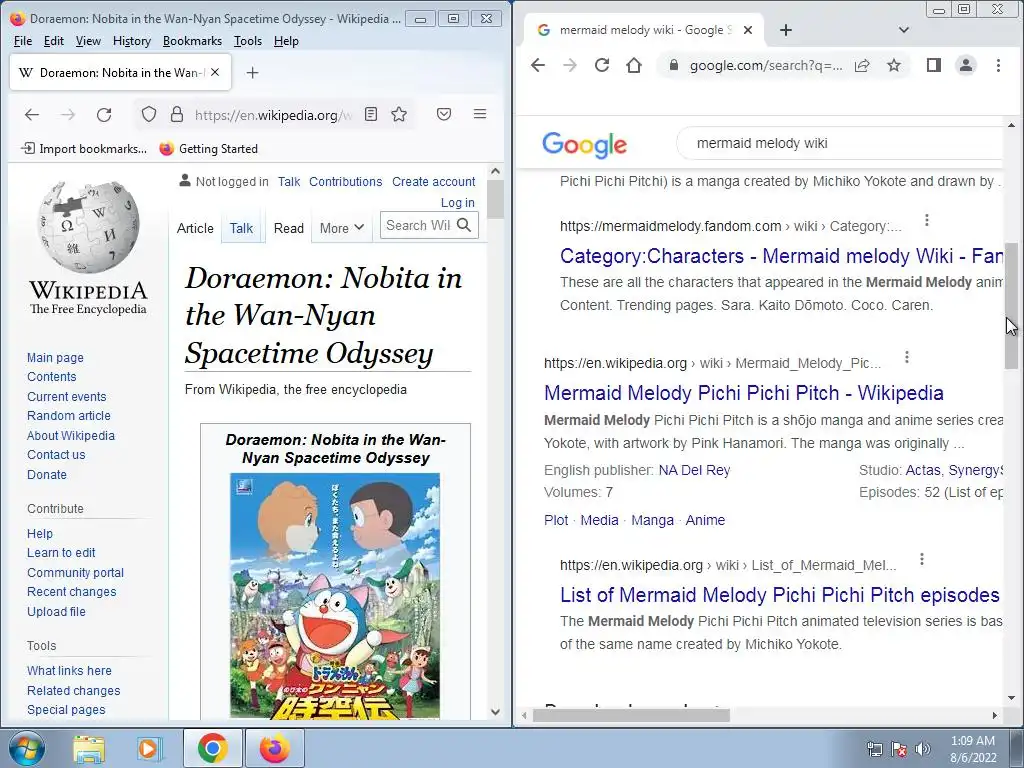Open the Firefox hamburger application menu
This screenshot has height=768, width=1024.
click(480, 114)
